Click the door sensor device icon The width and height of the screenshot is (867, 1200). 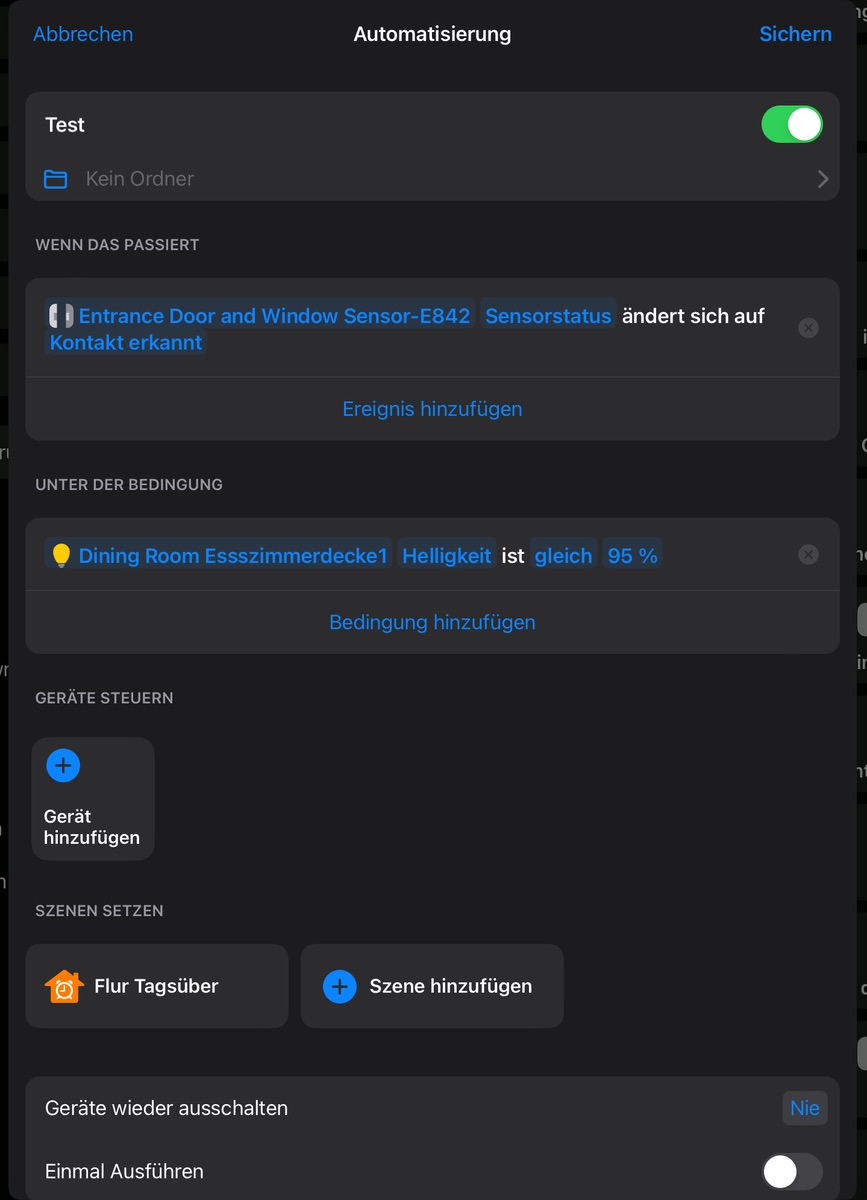(61, 316)
